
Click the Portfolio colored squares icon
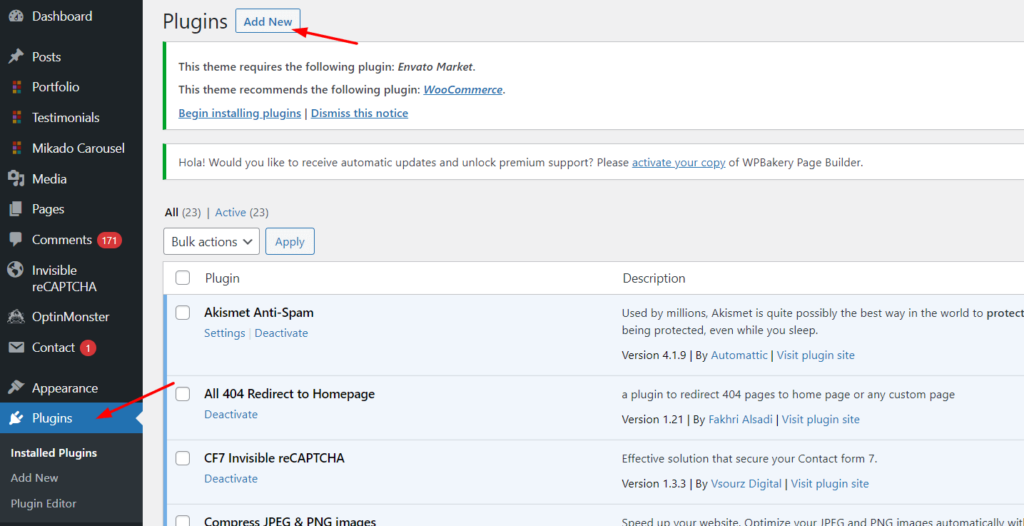16,87
